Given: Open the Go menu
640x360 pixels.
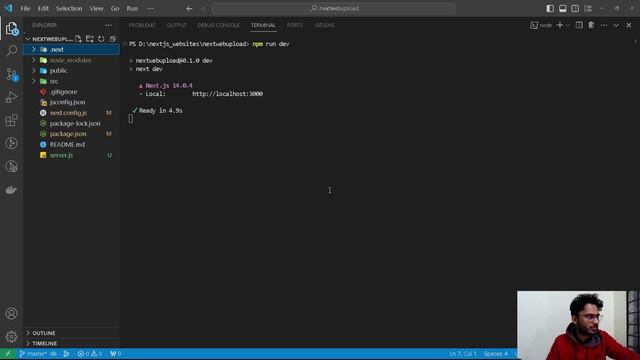Looking at the screenshot, I should point(115,9).
